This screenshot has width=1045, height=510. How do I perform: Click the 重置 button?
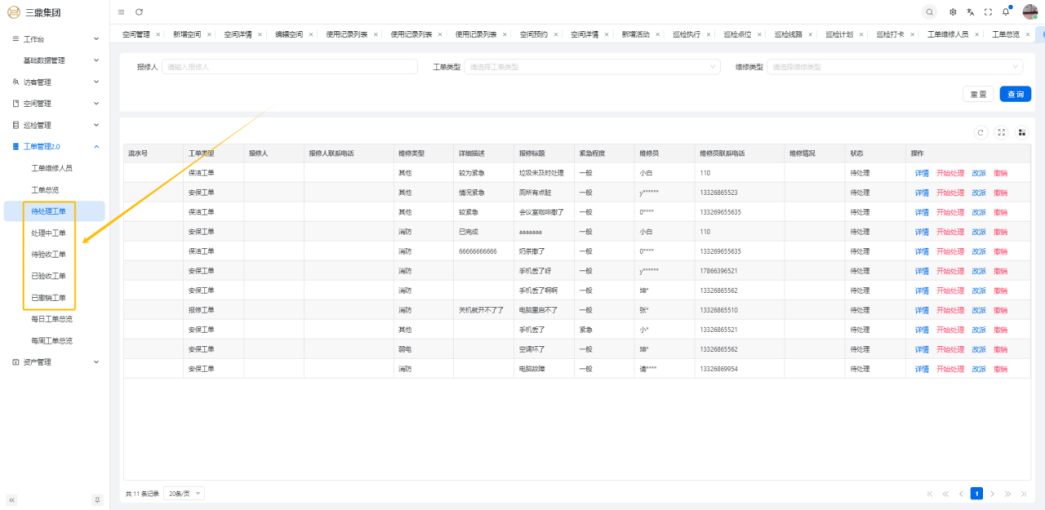pos(978,94)
